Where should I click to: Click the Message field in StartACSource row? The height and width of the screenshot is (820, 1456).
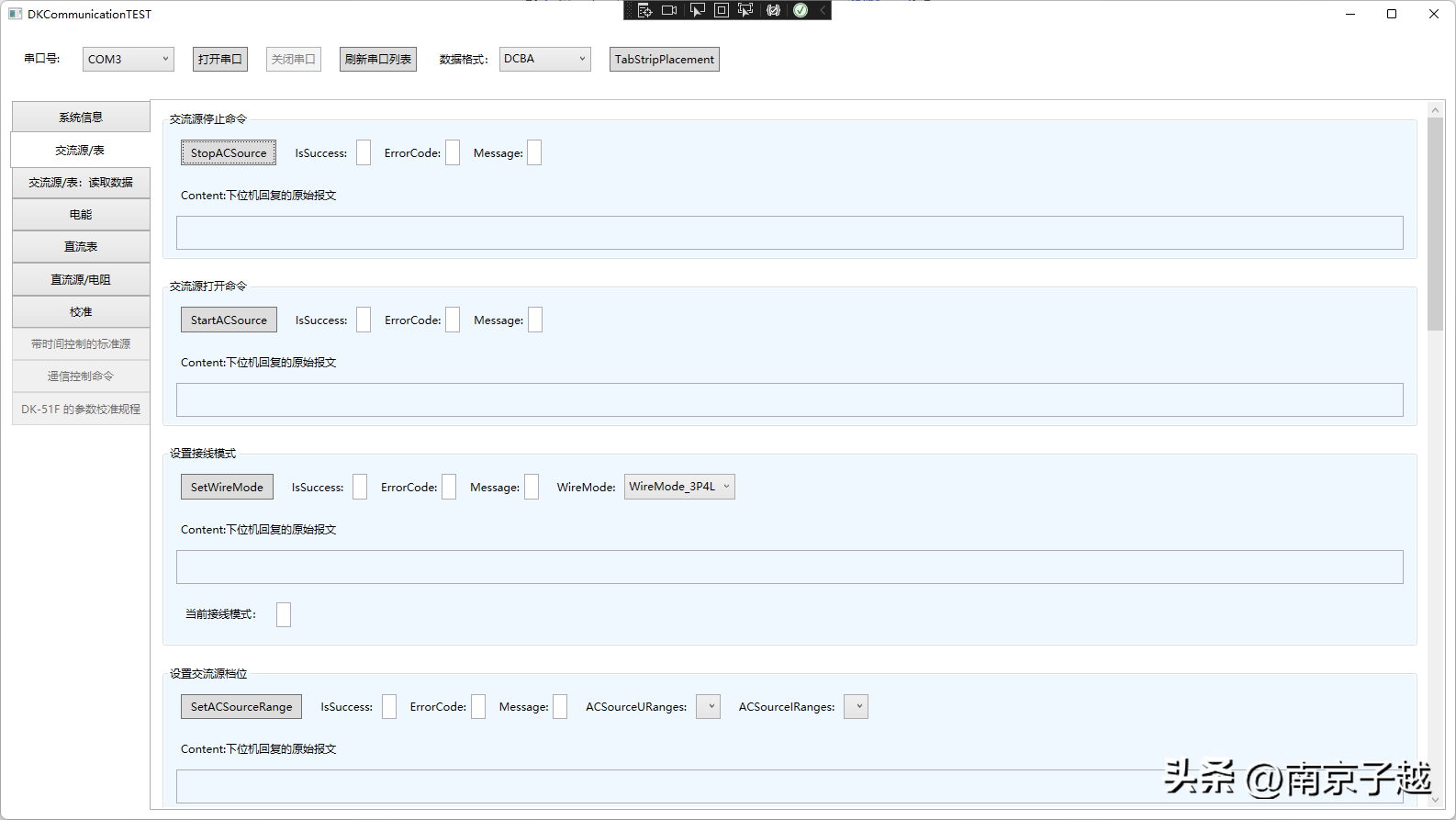click(535, 320)
